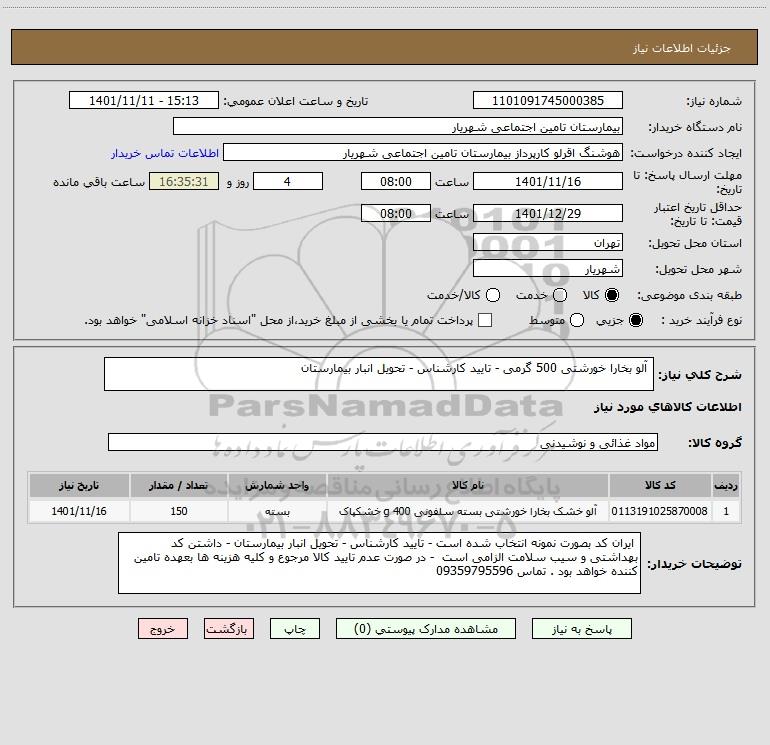Screen dimensions: 770x745
Task: Click the row number 1 cell
Action: [726, 511]
